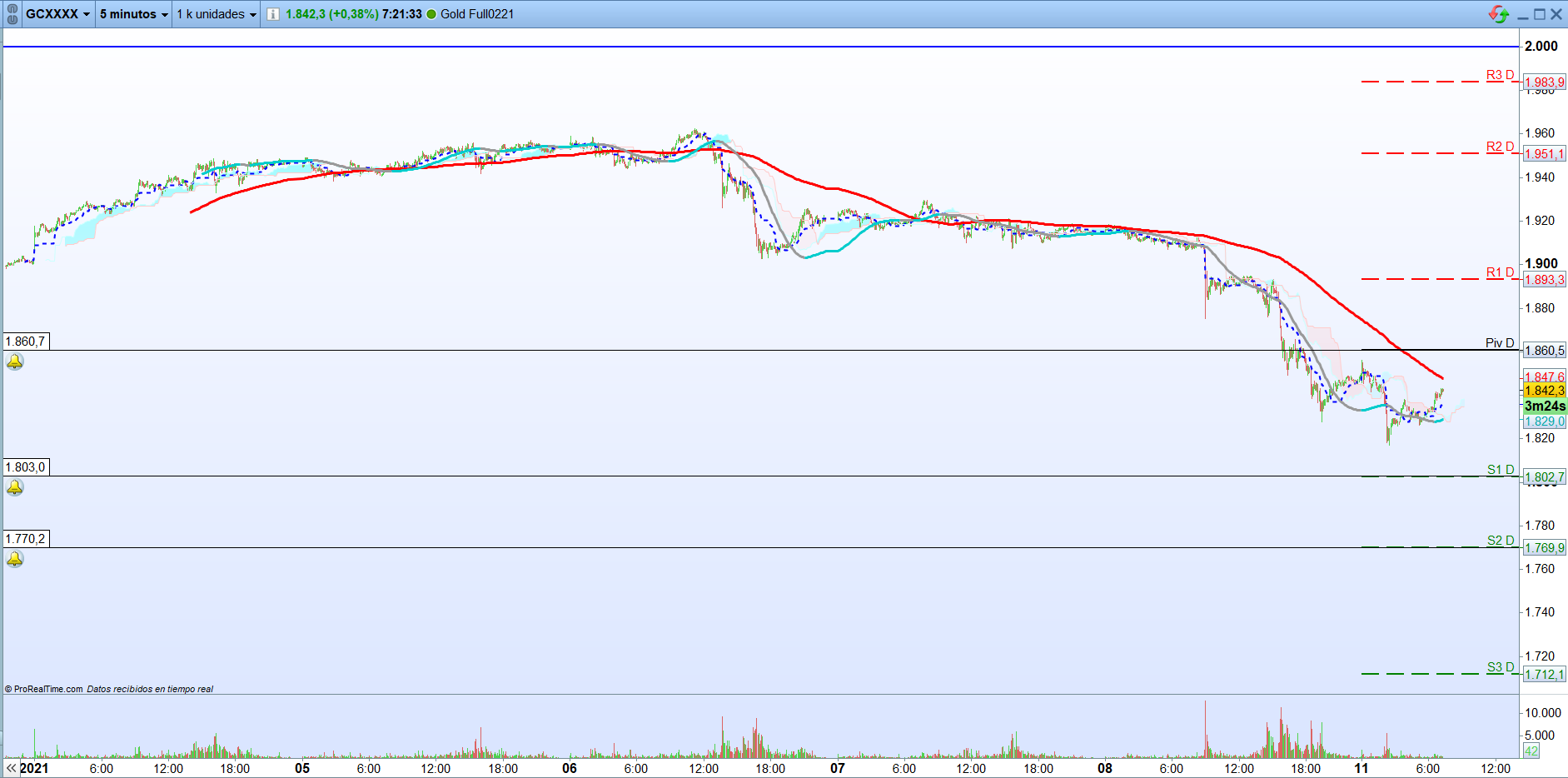This screenshot has height=778, width=1568.
Task: Click the scroll-back double arrow icon
Action: [11, 768]
